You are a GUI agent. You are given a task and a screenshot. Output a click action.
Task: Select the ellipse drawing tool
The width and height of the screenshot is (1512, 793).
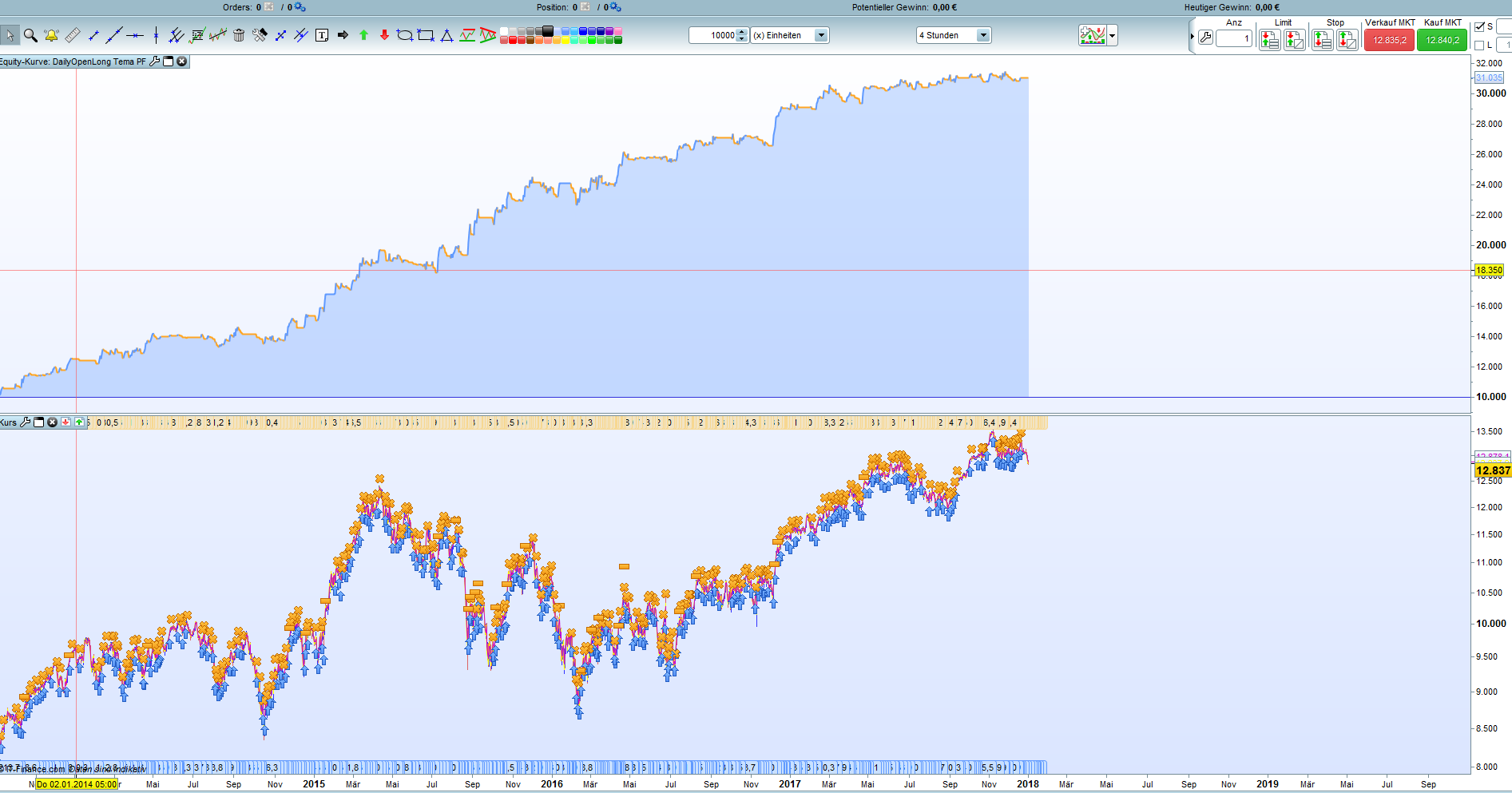tap(405, 35)
